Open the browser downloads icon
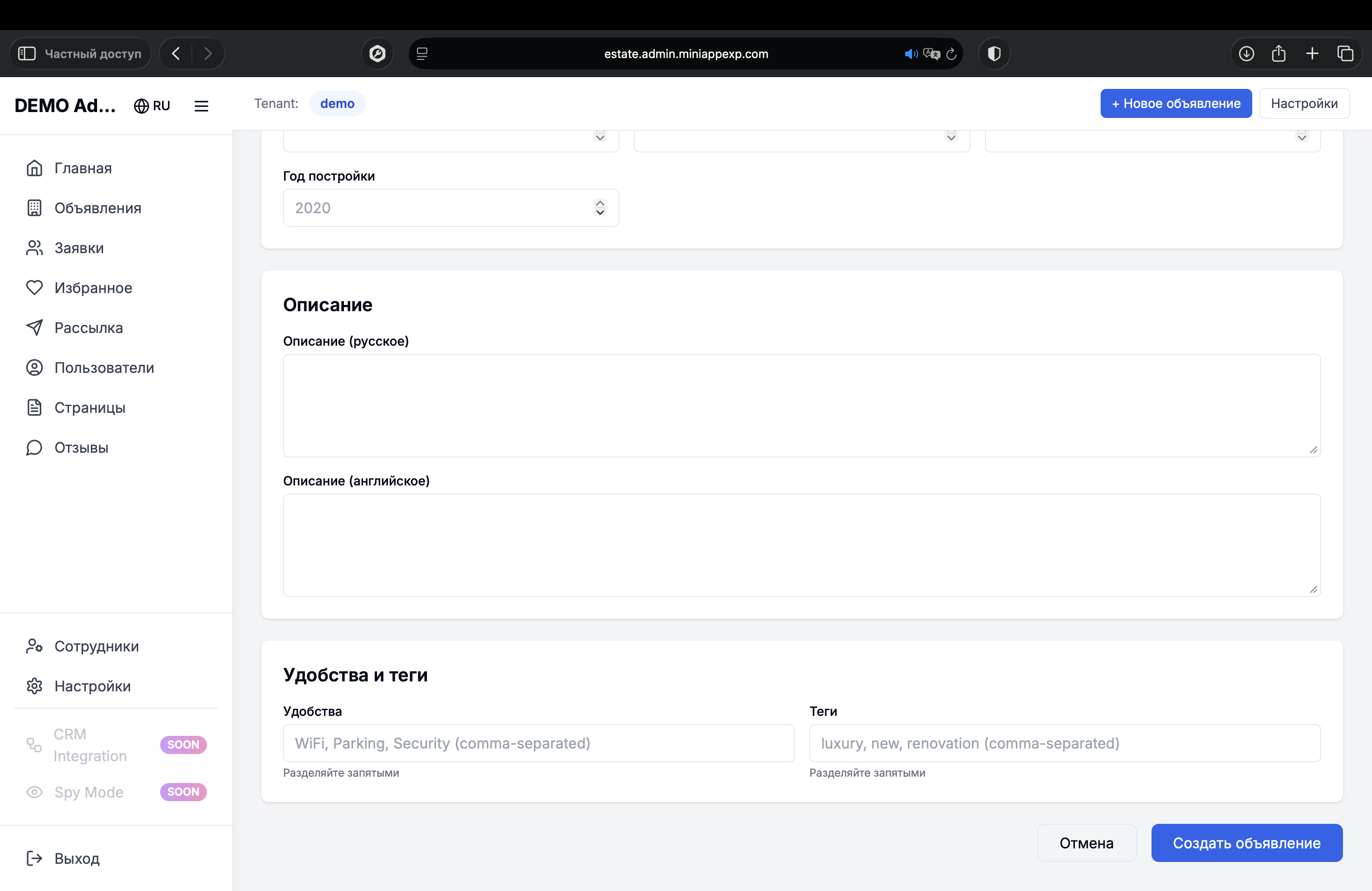 click(x=1246, y=54)
